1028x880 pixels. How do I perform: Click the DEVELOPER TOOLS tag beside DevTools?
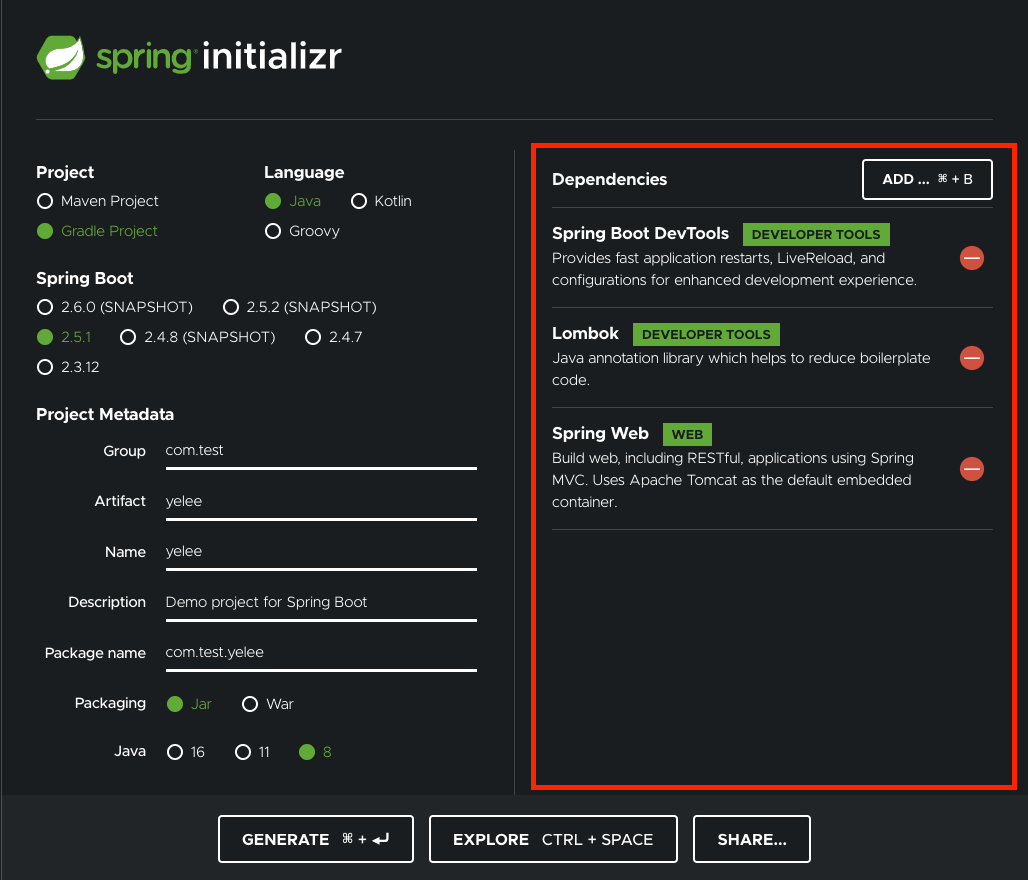(x=816, y=234)
